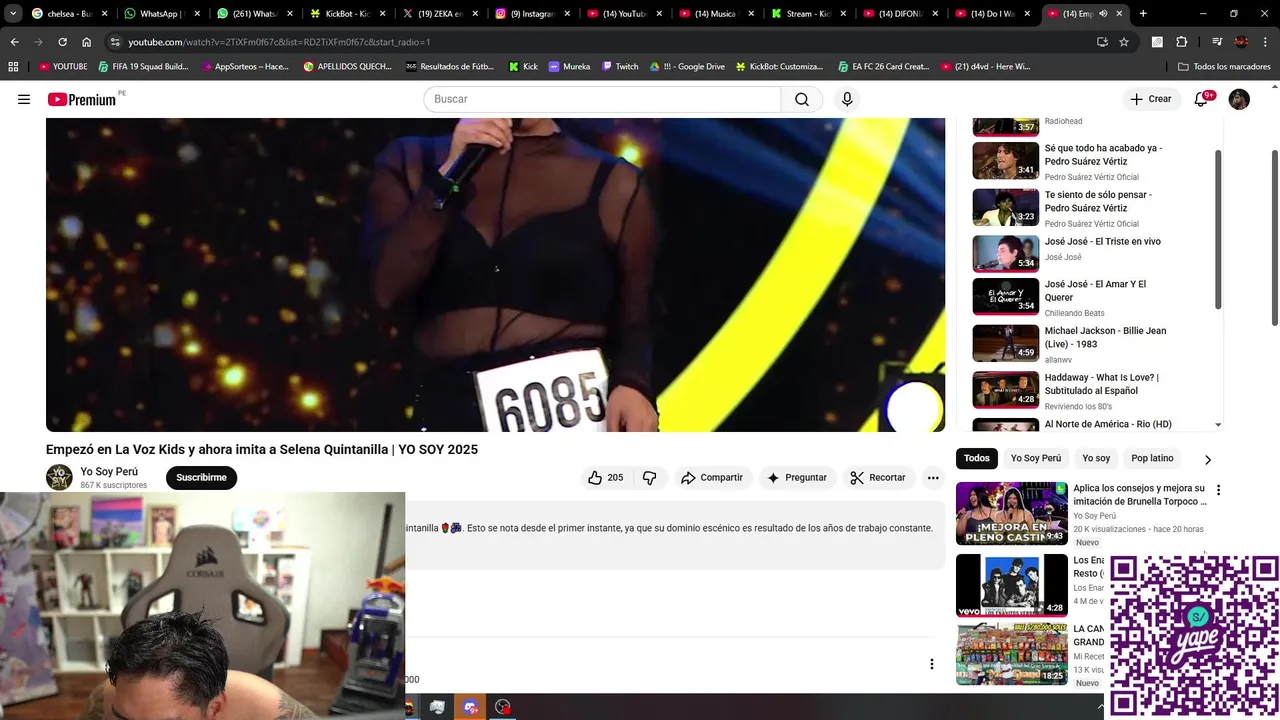This screenshot has width=1280, height=720.
Task: Open Chrome home page button
Action: tap(86, 42)
